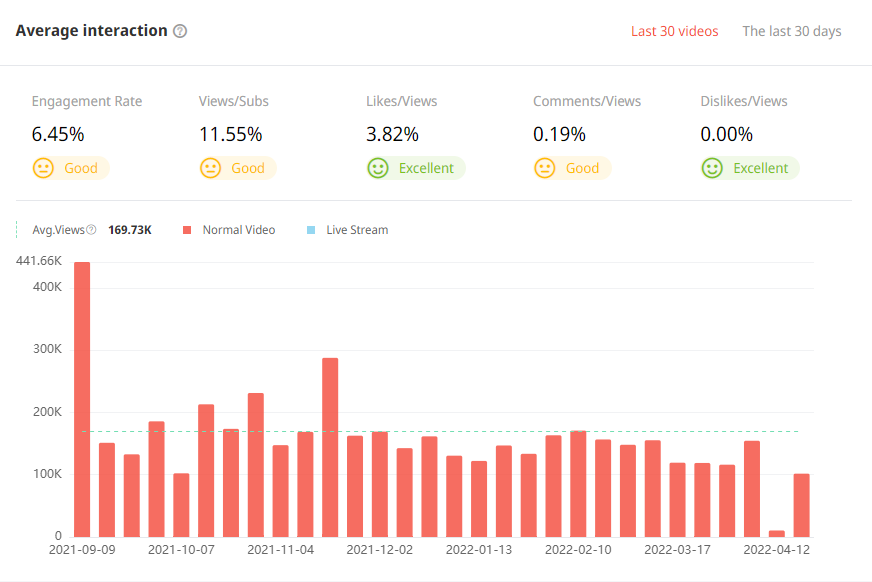Click the tallest bar at 2021-09-09

82,400
